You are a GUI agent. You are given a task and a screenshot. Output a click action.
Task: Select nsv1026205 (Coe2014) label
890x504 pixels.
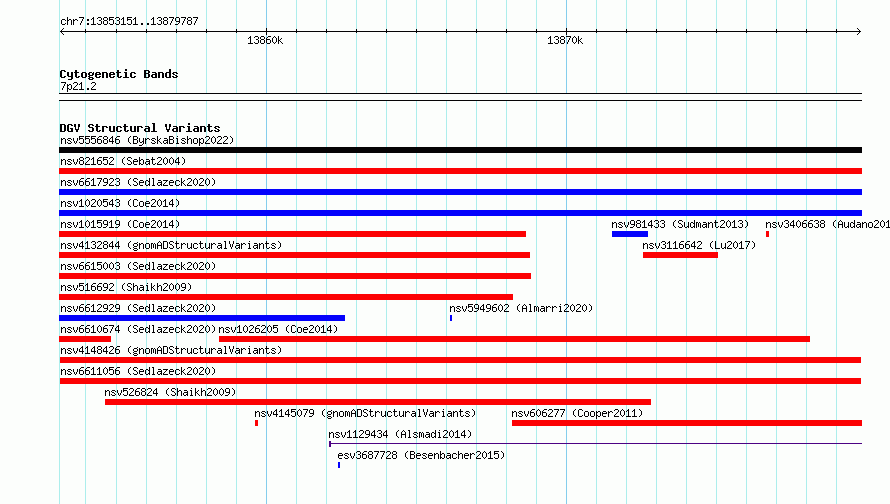pyautogui.click(x=278, y=329)
